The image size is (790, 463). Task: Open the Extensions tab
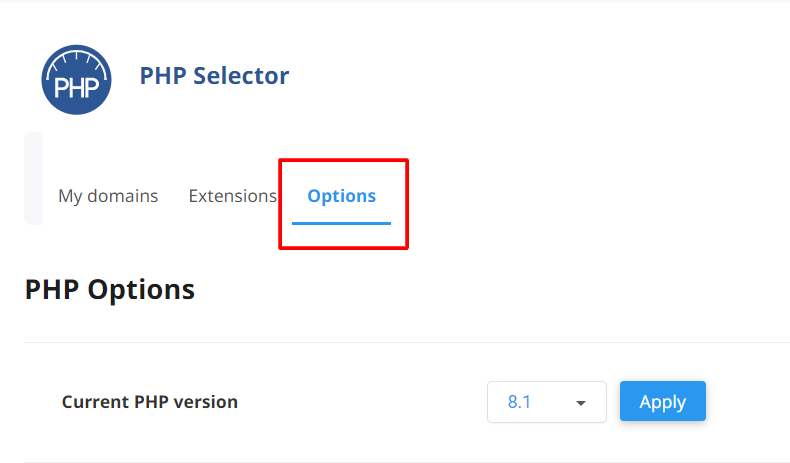(x=232, y=196)
